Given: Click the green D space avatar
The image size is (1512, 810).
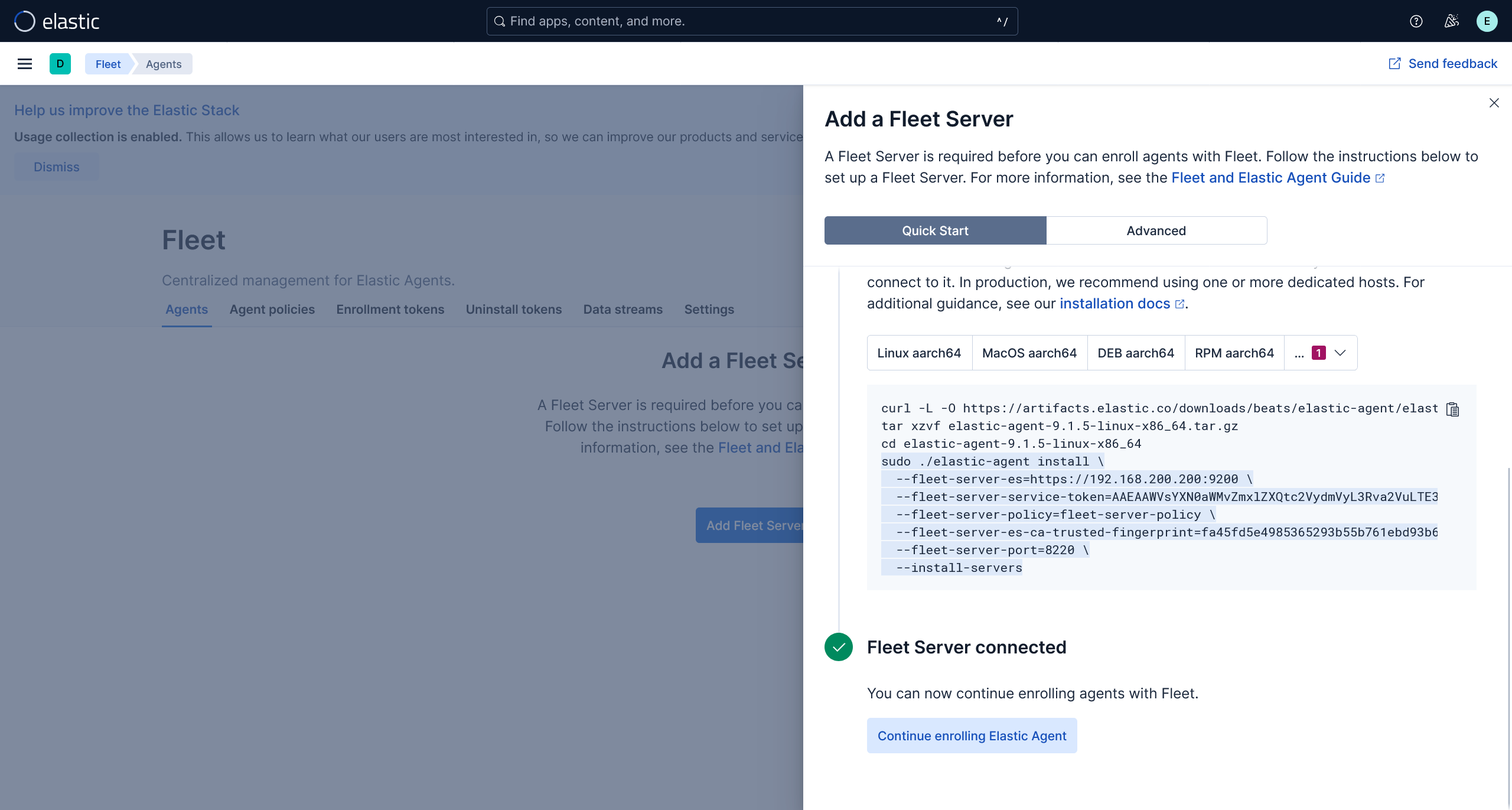Looking at the screenshot, I should pos(60,64).
